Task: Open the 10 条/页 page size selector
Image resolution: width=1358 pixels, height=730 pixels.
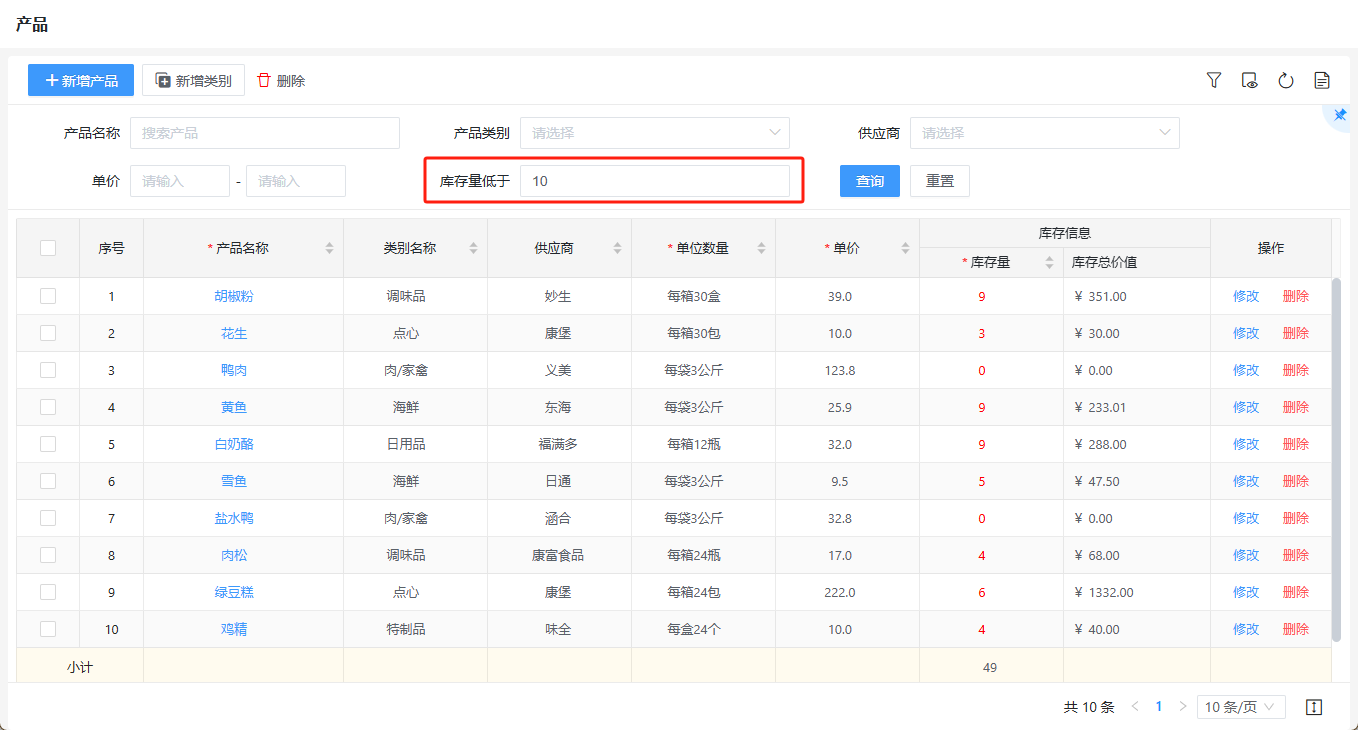Action: [x=1241, y=707]
